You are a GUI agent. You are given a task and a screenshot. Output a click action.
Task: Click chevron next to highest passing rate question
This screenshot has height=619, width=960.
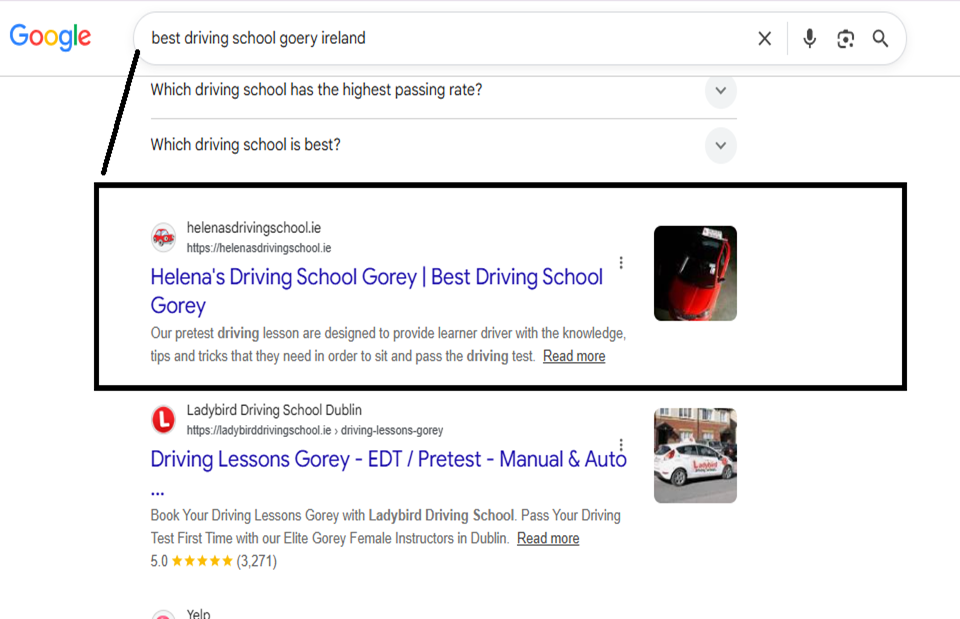[721, 91]
